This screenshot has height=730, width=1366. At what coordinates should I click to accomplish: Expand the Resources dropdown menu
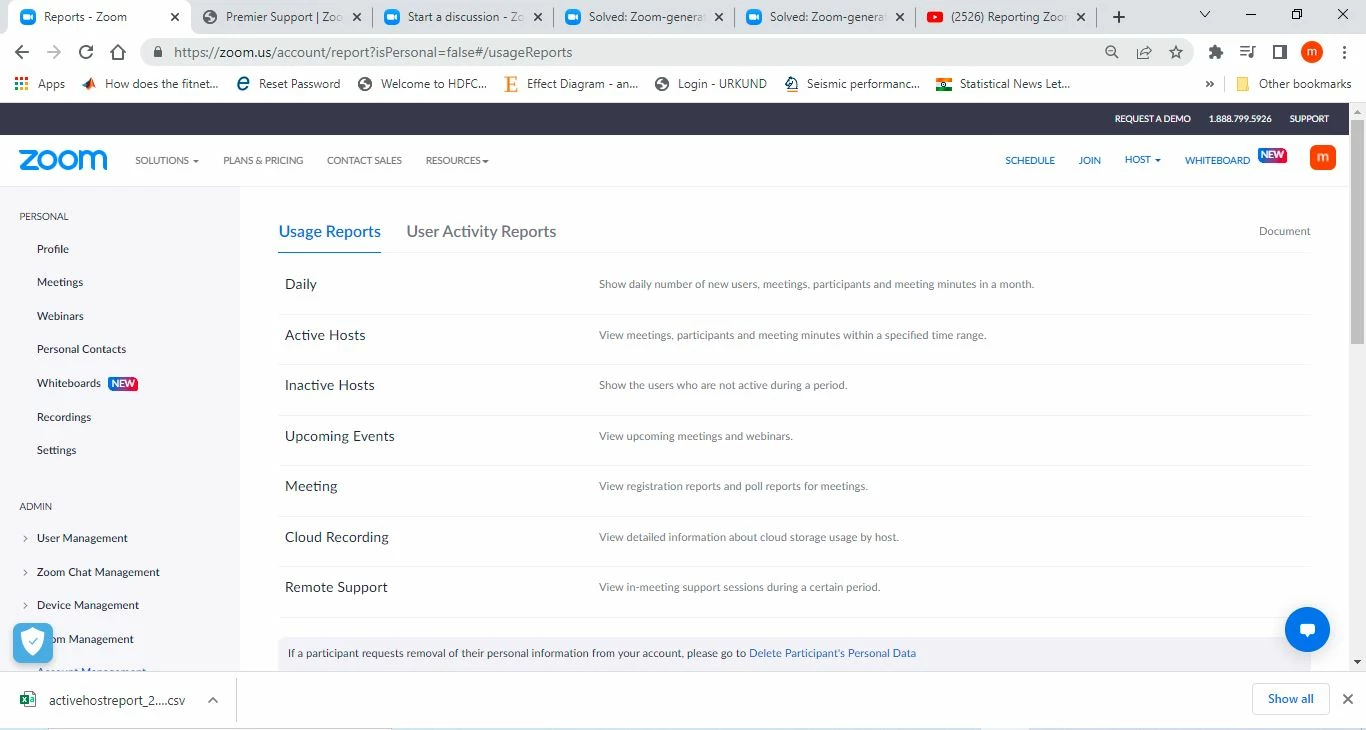(x=457, y=160)
